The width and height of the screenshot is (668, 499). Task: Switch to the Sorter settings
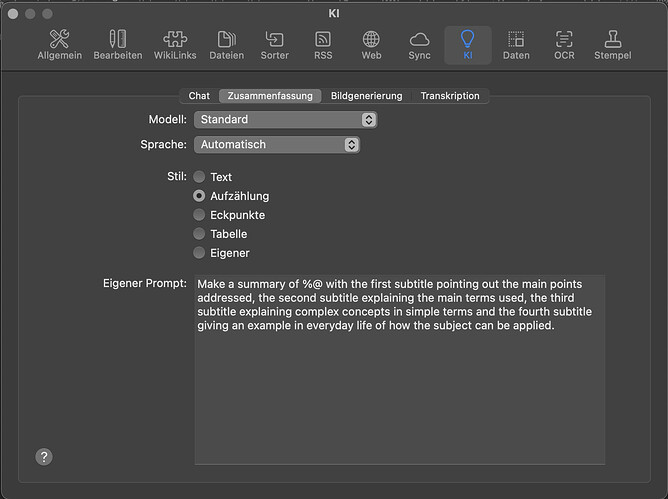click(275, 45)
